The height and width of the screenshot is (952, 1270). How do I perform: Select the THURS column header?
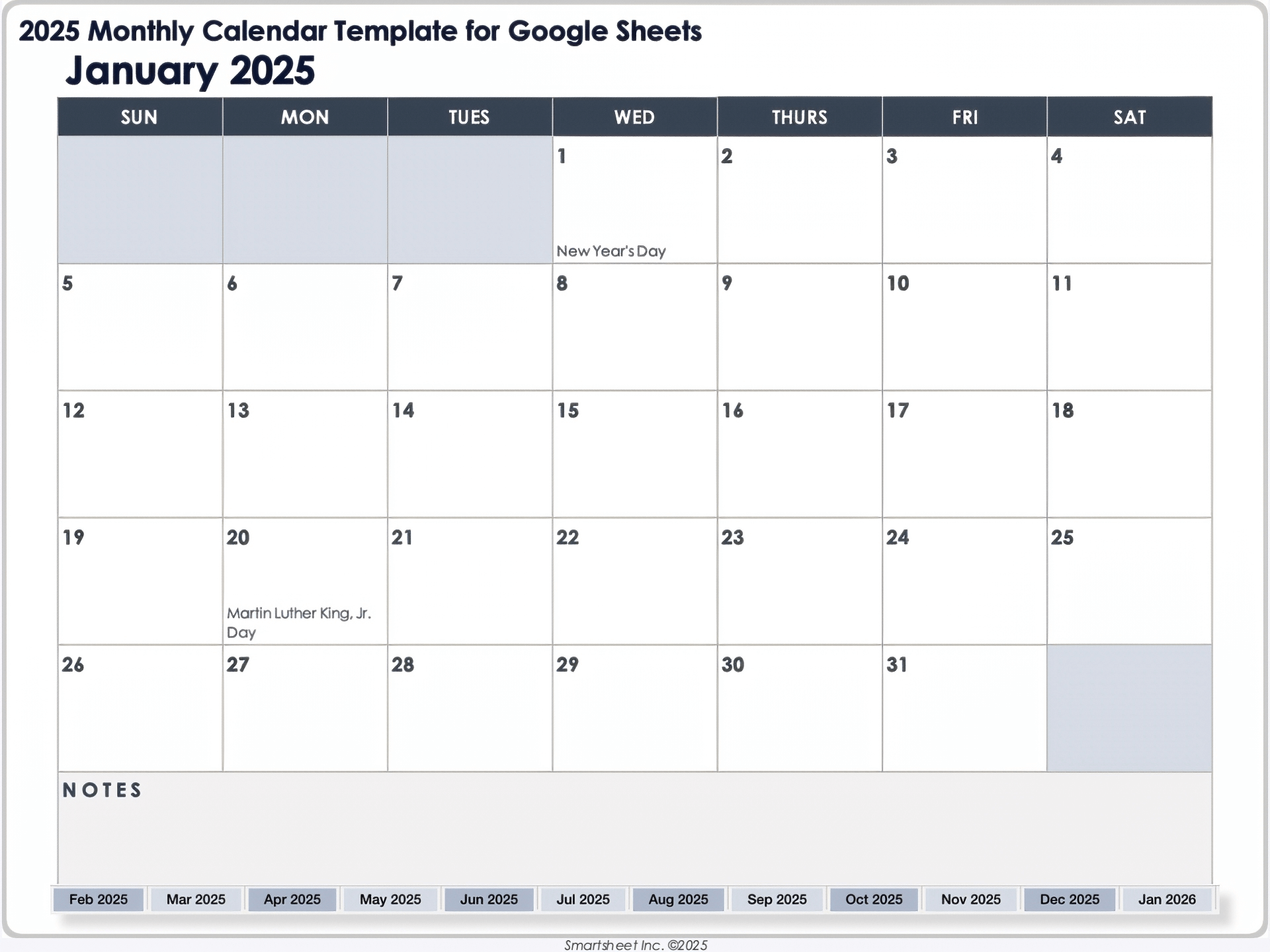click(x=799, y=117)
